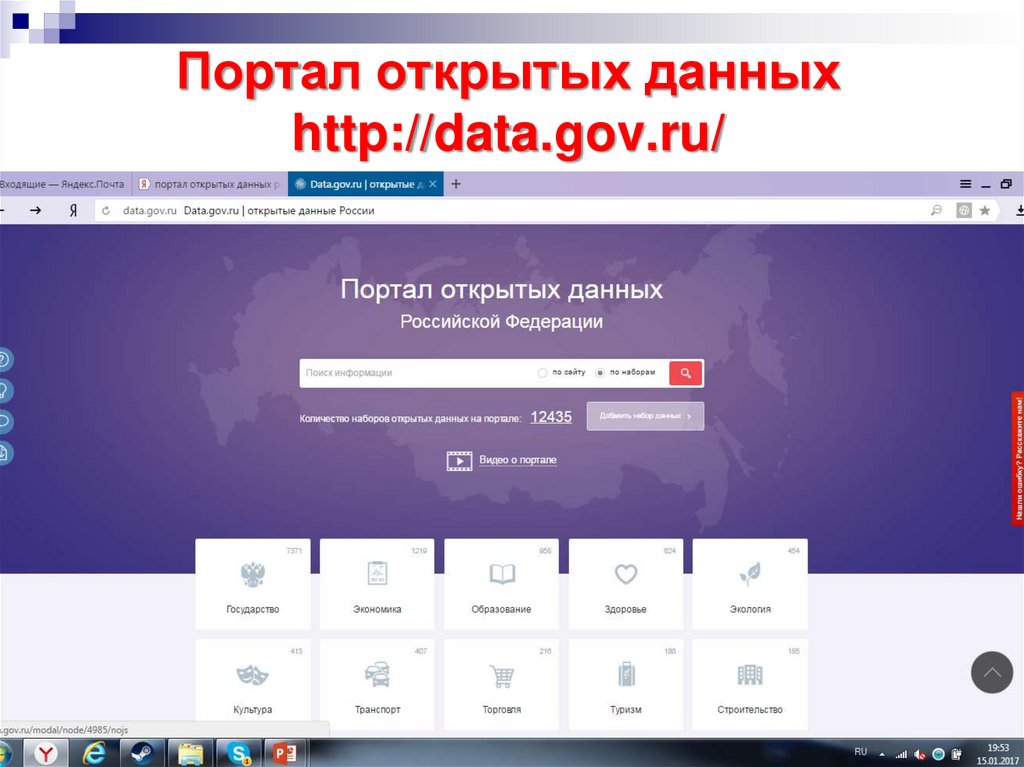Click the volume icon in system tray

pyautogui.click(x=920, y=755)
